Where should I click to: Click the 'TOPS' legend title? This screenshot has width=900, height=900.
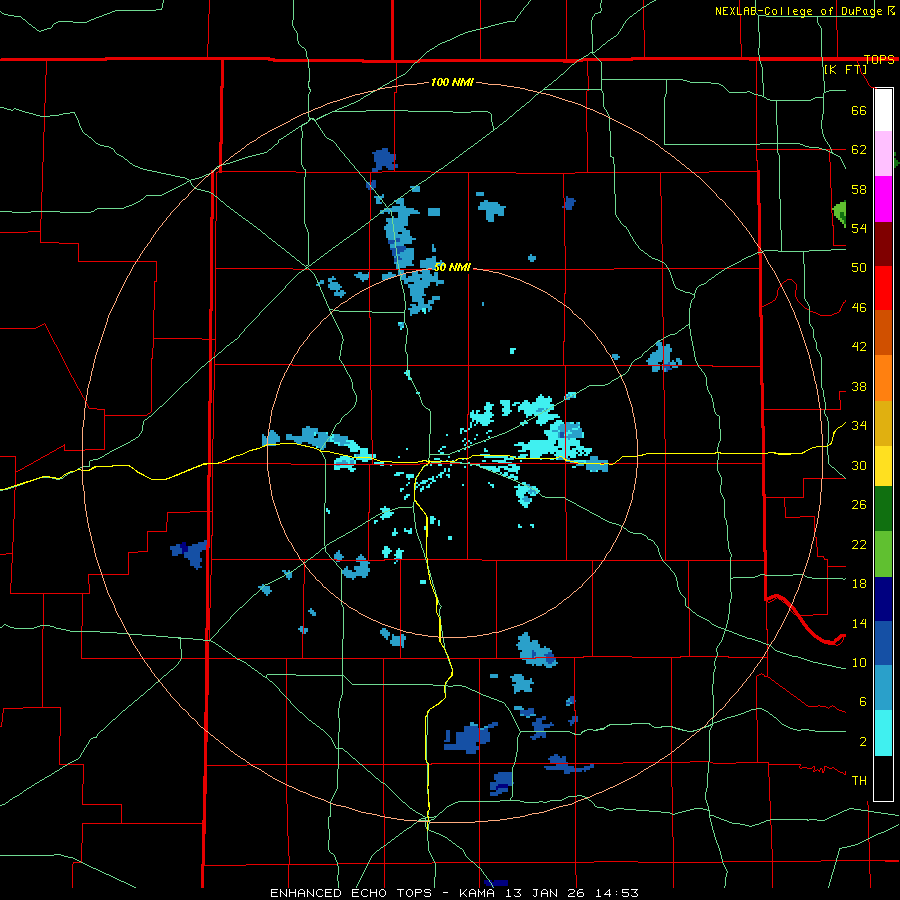click(x=879, y=59)
